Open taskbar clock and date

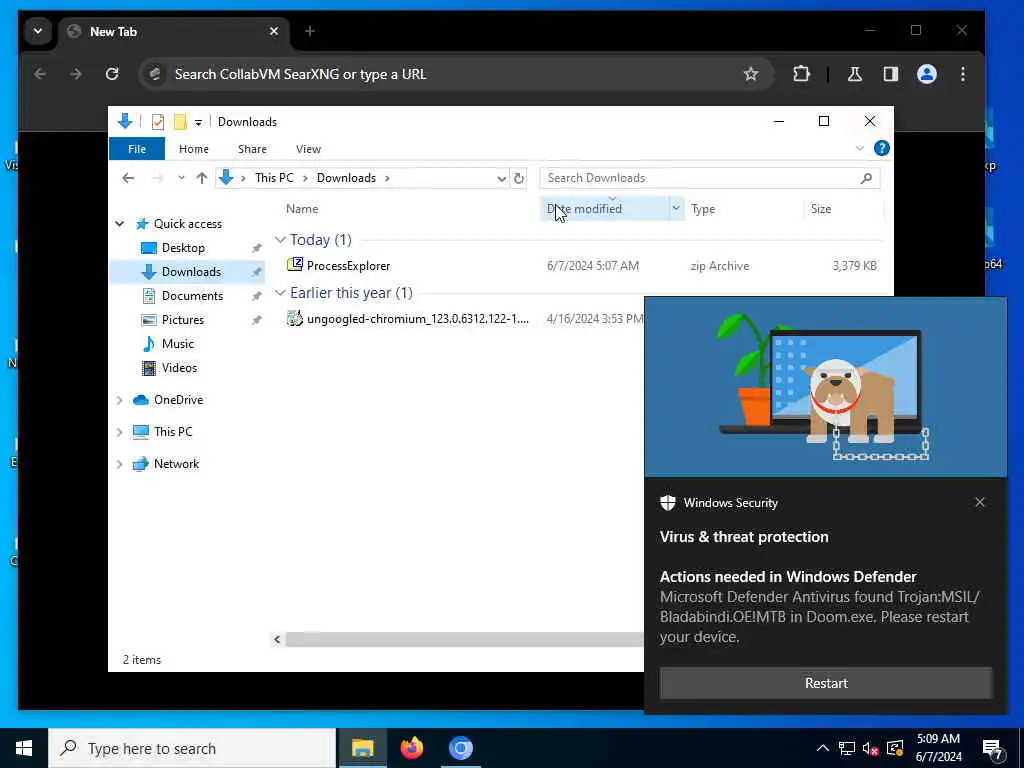pyautogui.click(x=938, y=748)
